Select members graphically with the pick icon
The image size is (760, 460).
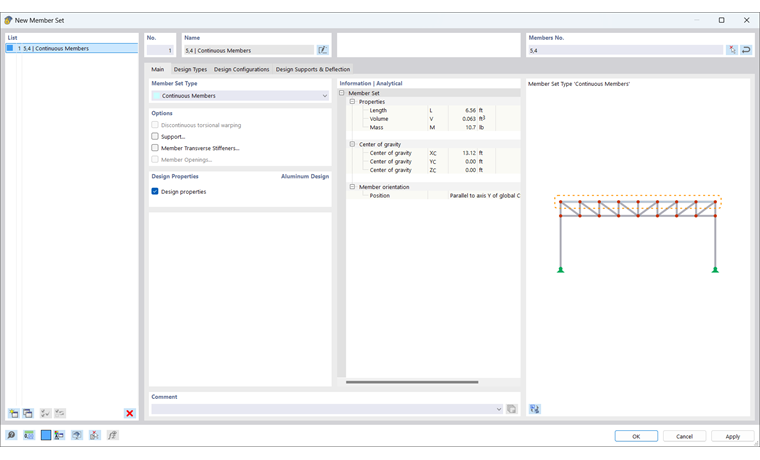732,50
